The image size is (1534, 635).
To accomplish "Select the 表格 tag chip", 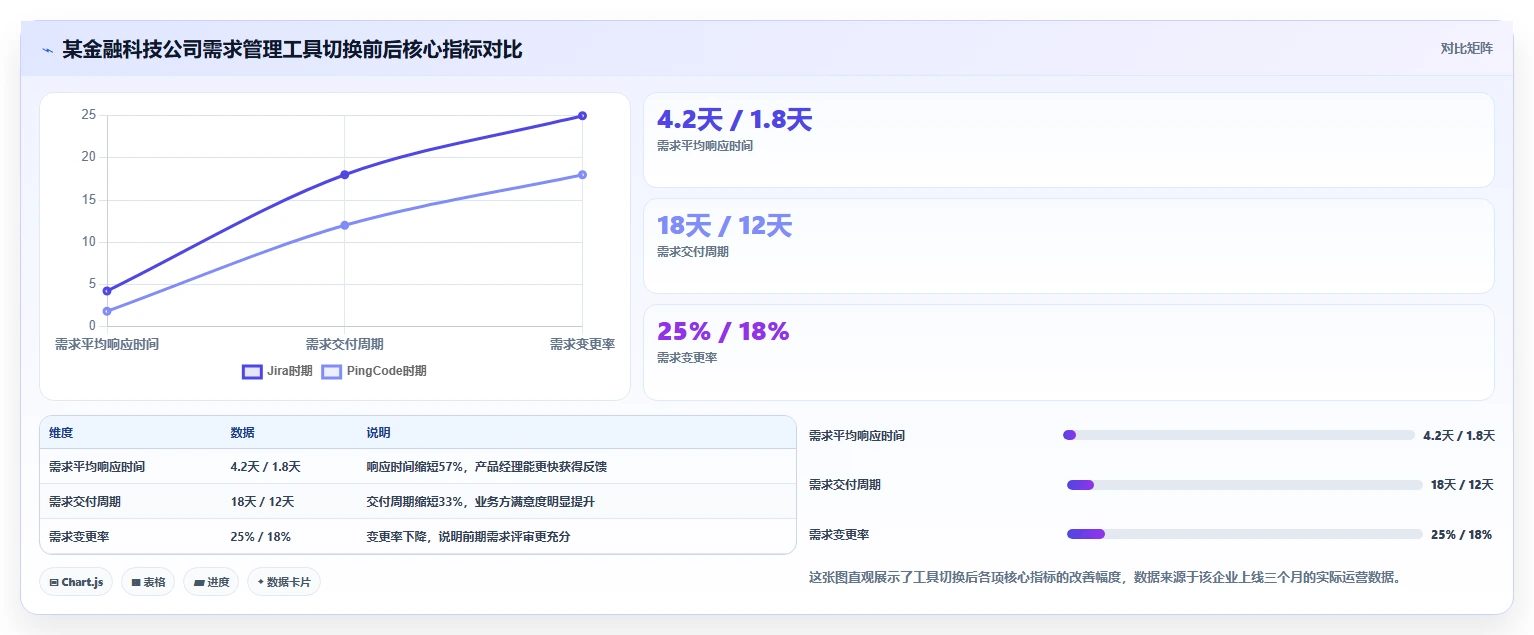I will point(148,582).
